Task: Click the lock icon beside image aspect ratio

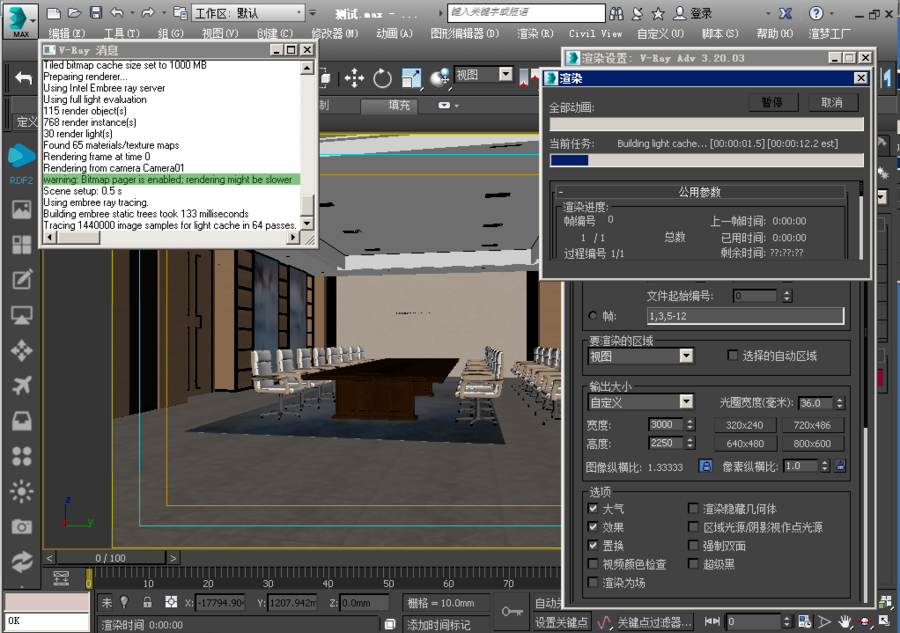Action: [705, 466]
